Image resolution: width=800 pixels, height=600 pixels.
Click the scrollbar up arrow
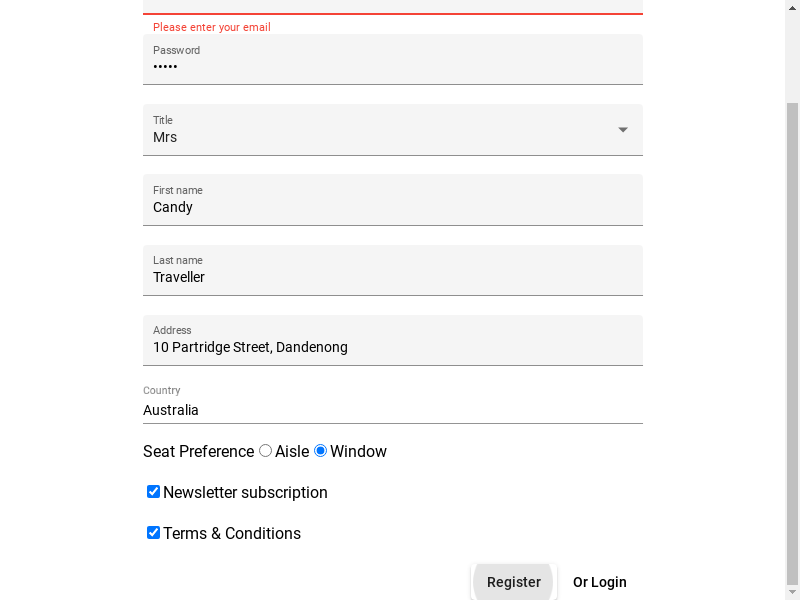click(792, 7)
